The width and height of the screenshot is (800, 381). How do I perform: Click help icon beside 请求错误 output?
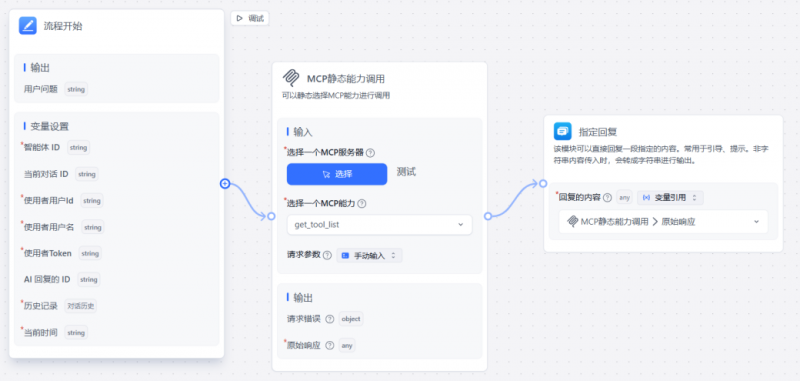(x=330, y=319)
